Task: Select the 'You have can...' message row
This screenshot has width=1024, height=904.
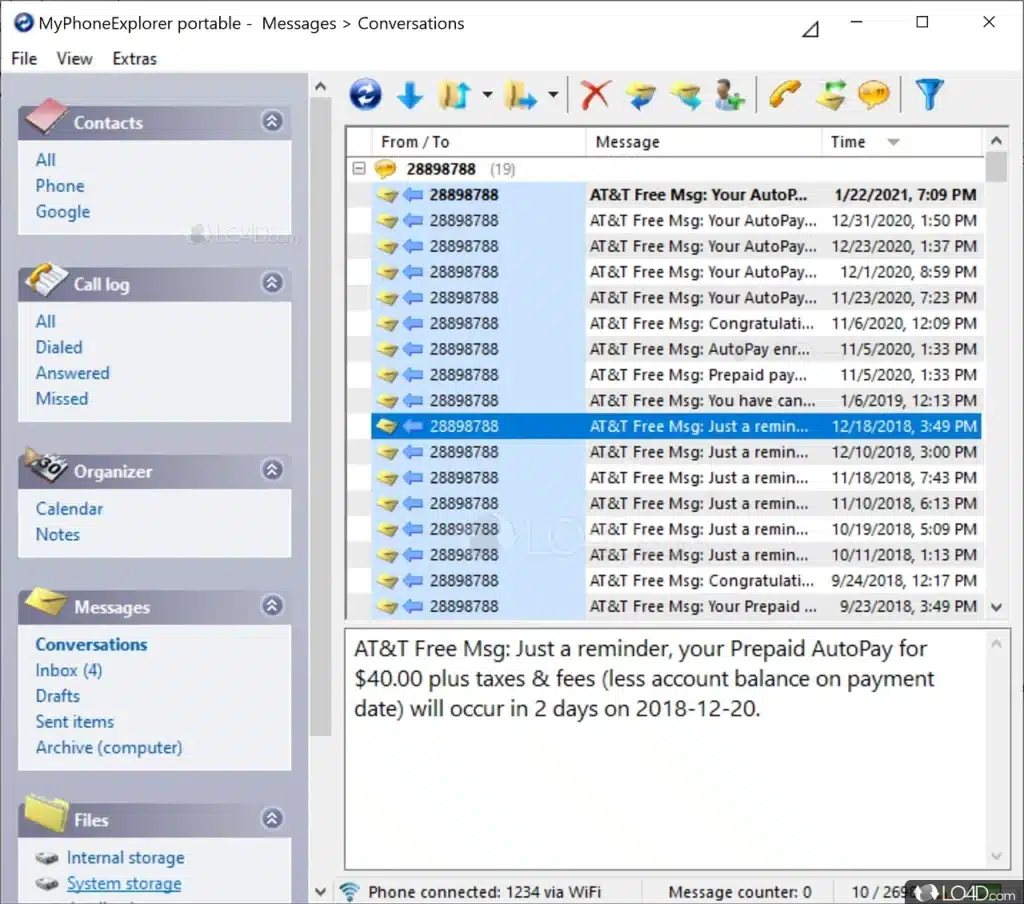Action: point(675,401)
